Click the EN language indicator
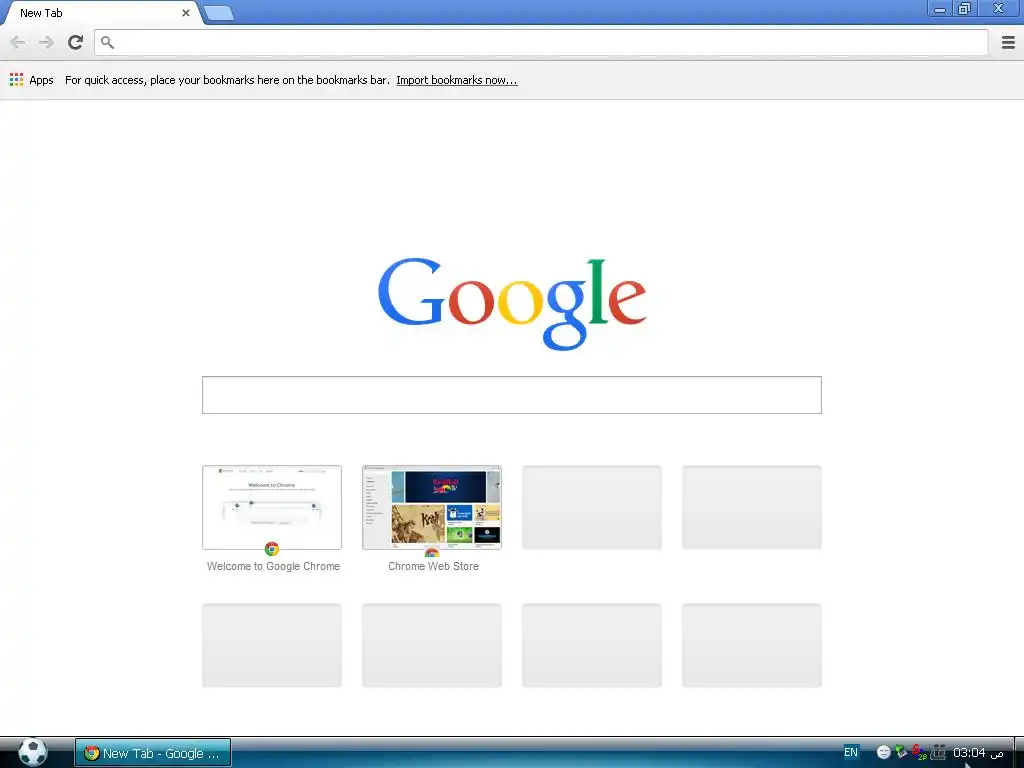Viewport: 1024px width, 768px height. [850, 752]
